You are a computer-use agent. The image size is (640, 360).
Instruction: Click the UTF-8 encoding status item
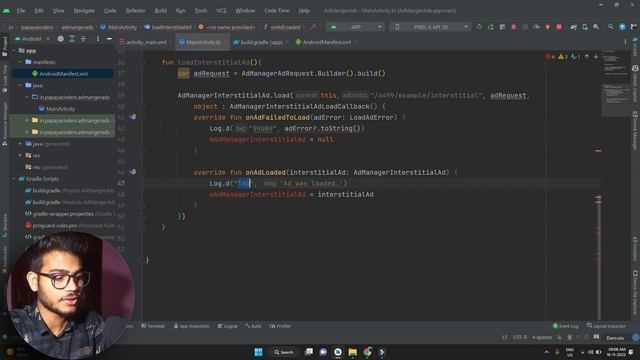[x=520, y=338]
